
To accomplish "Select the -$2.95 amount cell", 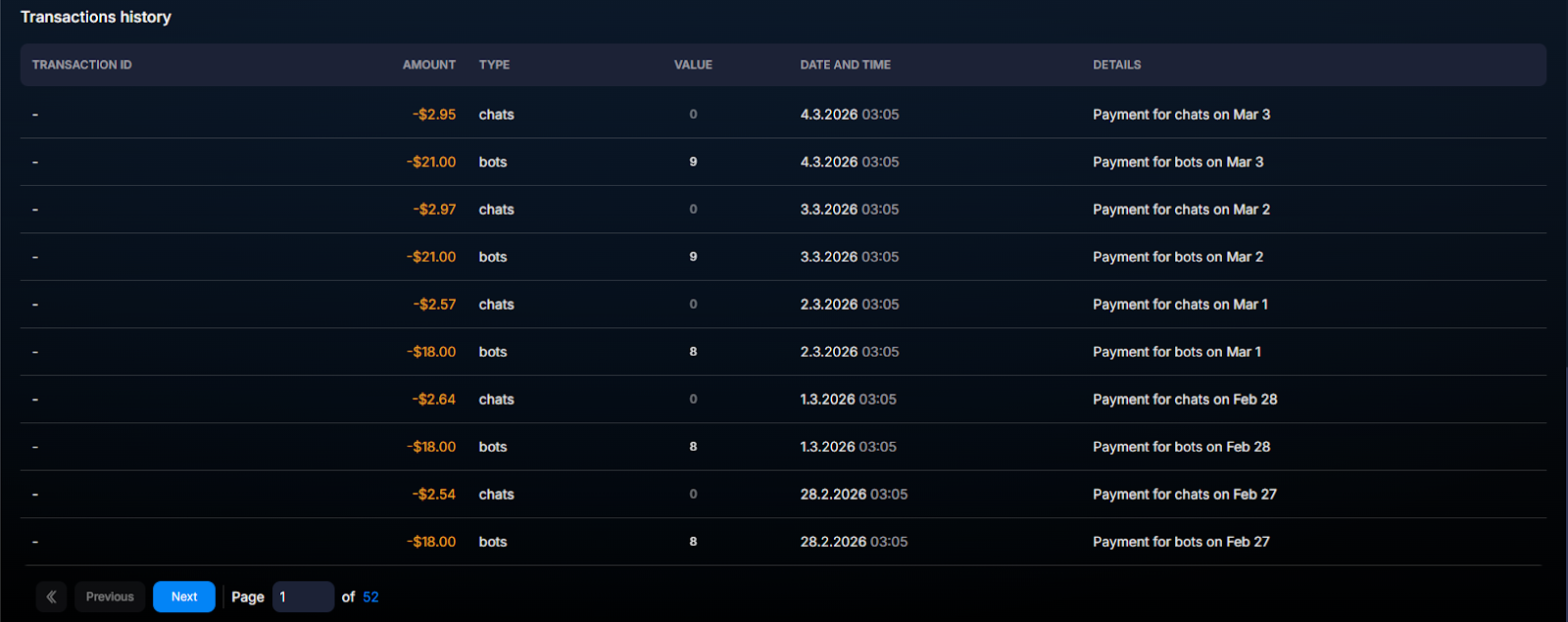I will (x=434, y=115).
